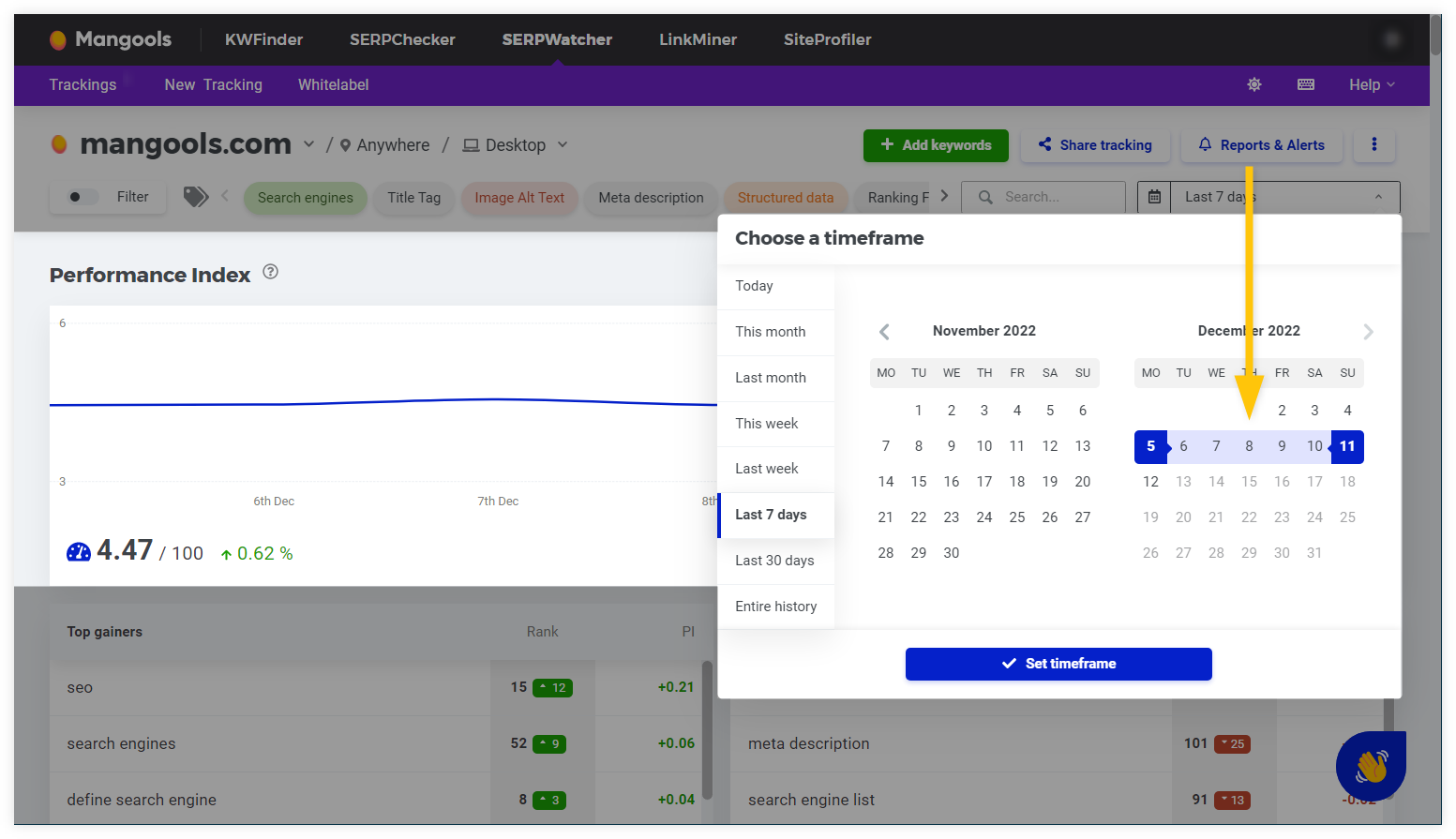
Task: Select the Last 30 days timeframe
Action: (x=775, y=561)
